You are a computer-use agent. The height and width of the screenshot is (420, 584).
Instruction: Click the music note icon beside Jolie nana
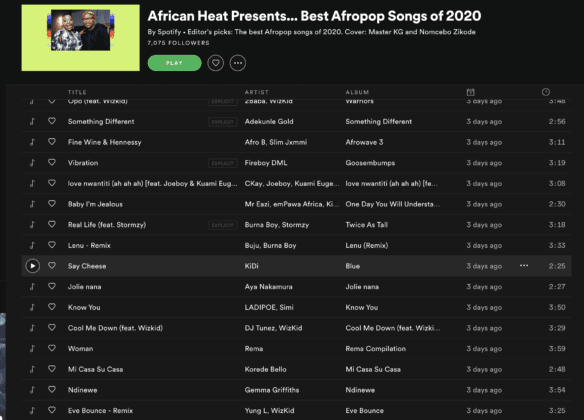(x=32, y=286)
